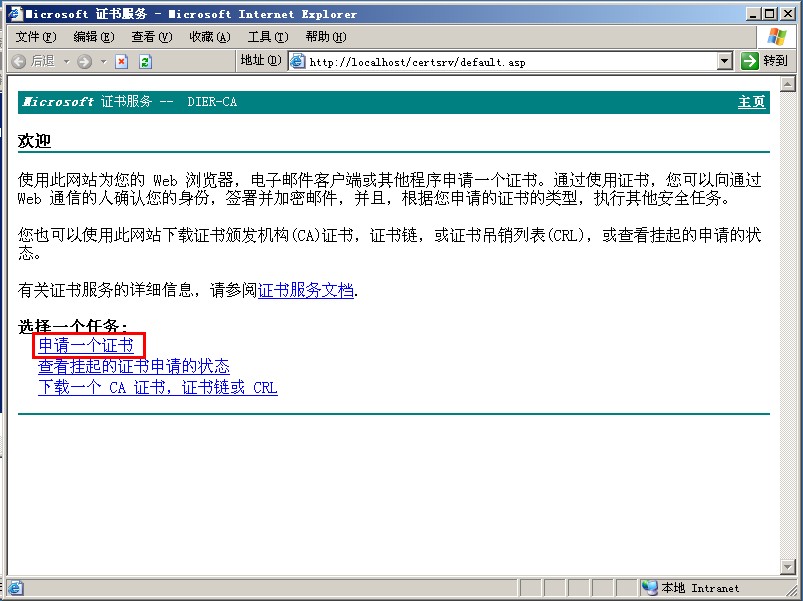Open the 工具(T) menu
The height and width of the screenshot is (601, 803).
pos(267,37)
